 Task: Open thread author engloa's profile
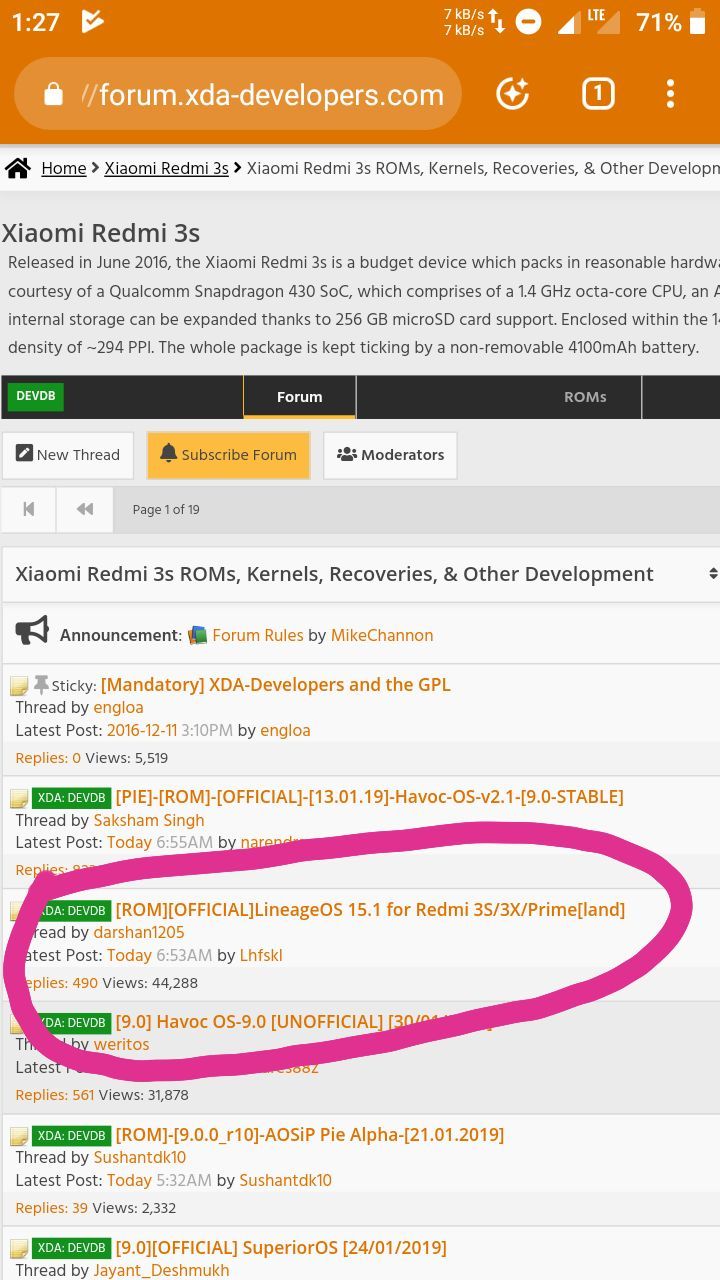[x=118, y=708]
